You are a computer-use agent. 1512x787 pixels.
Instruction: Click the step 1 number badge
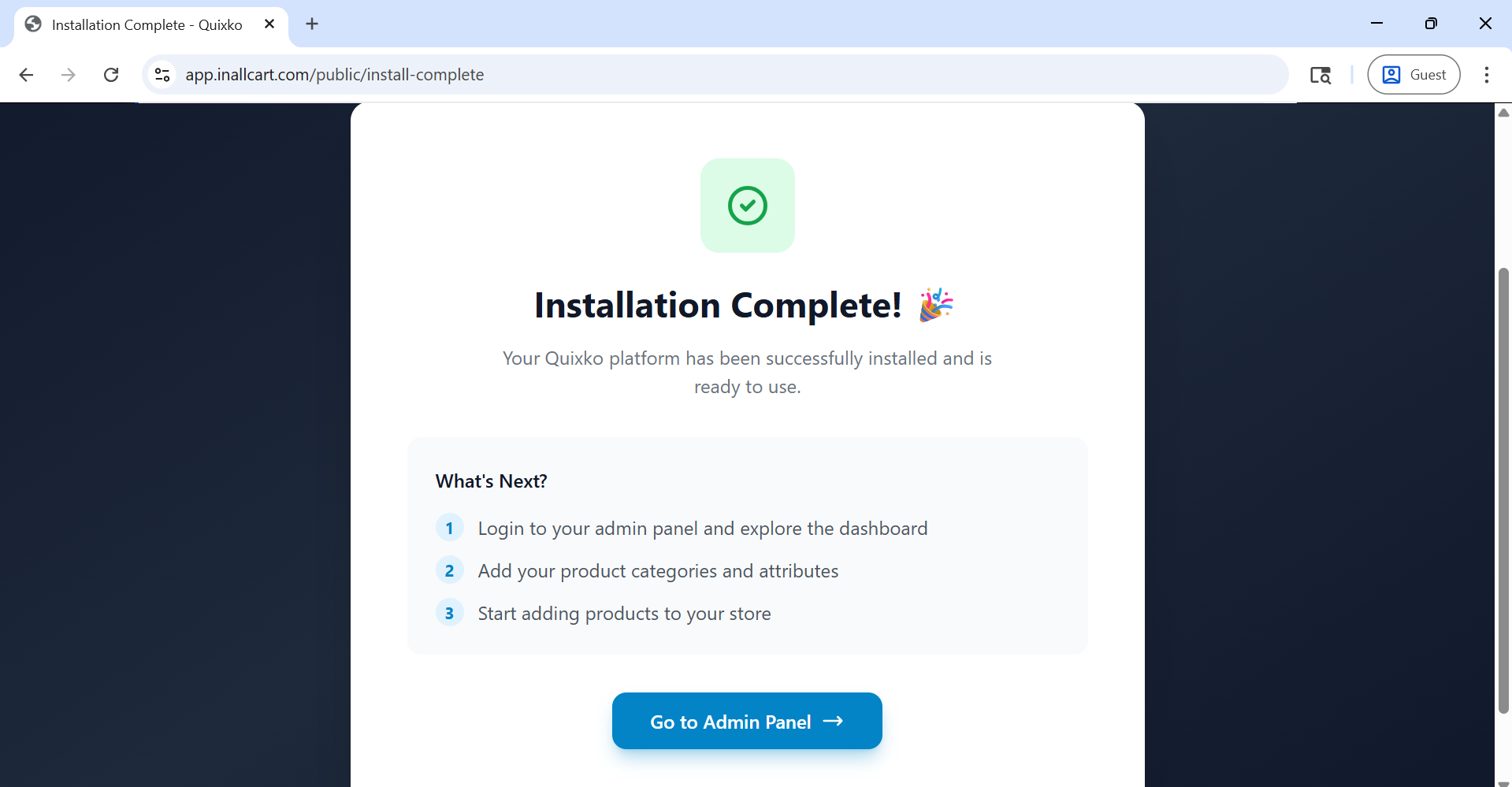pyautogui.click(x=449, y=528)
